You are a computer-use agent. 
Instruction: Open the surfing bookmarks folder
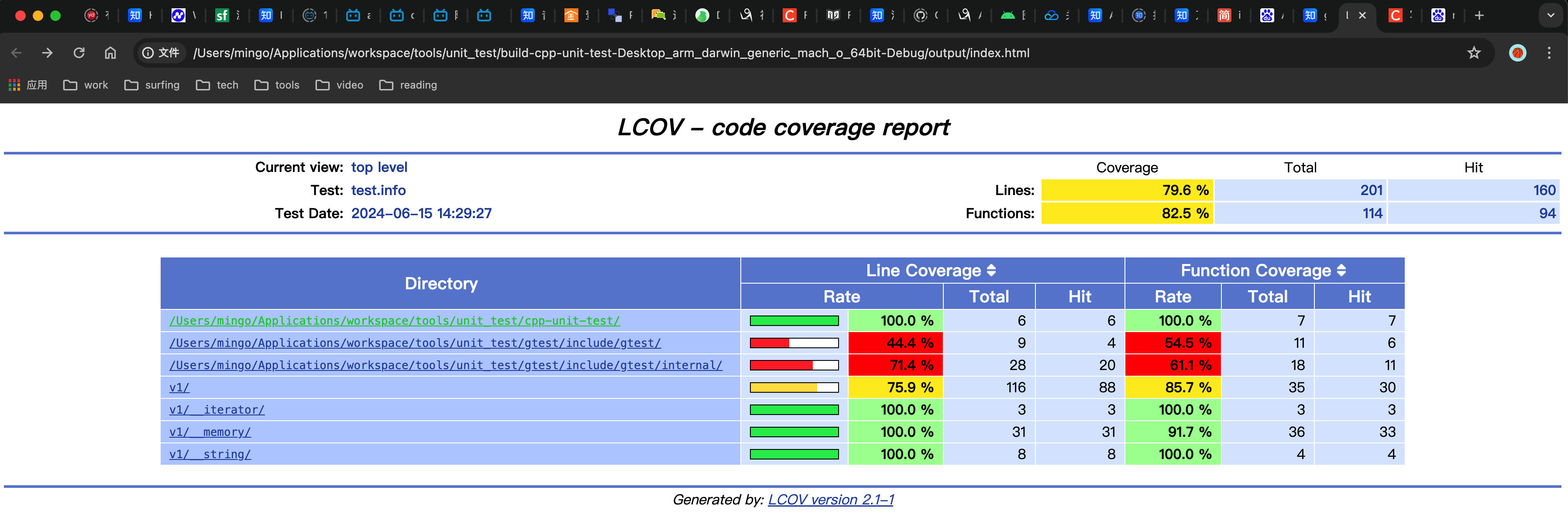(x=152, y=85)
